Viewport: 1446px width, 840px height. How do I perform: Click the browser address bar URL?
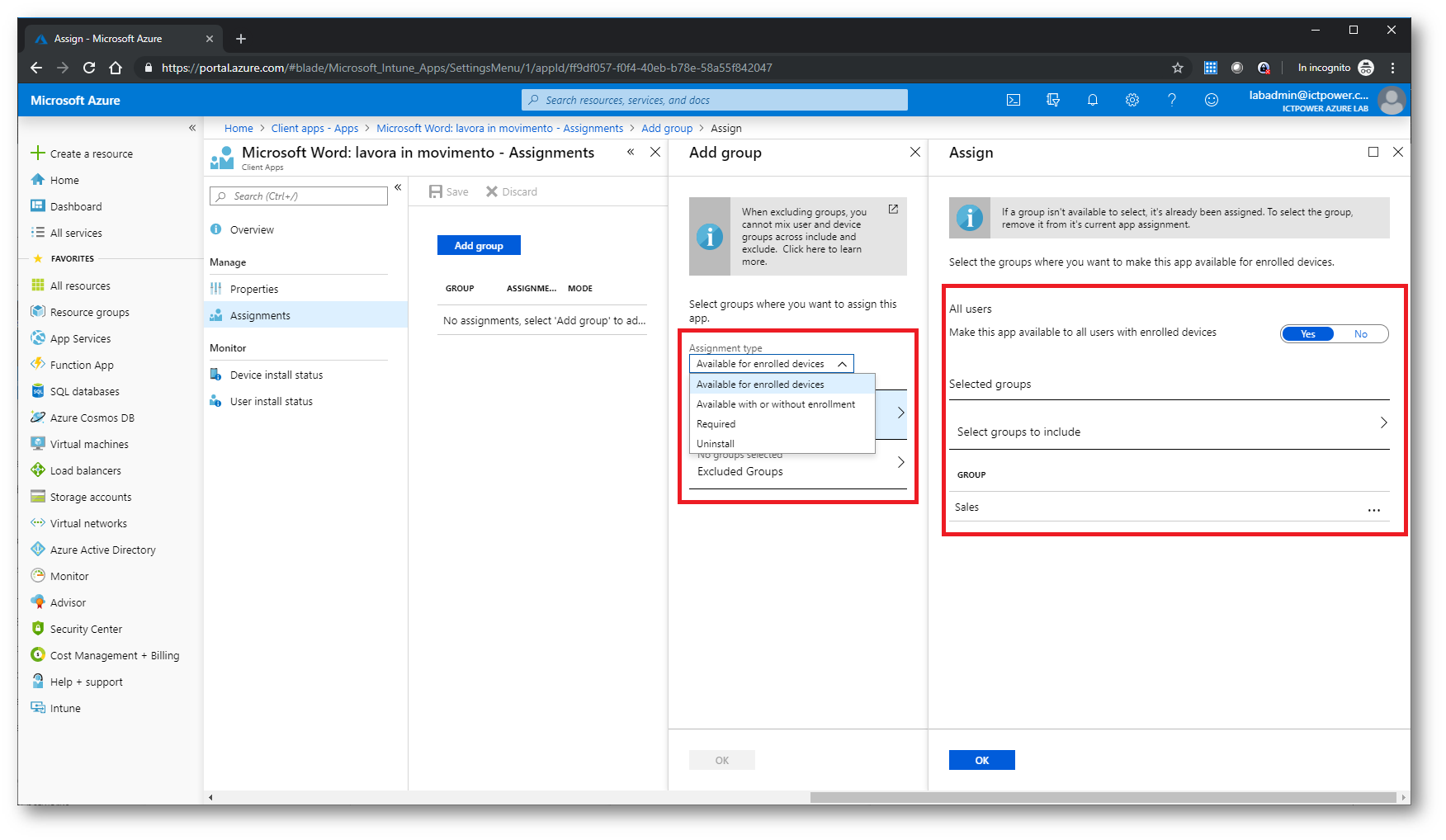point(467,68)
